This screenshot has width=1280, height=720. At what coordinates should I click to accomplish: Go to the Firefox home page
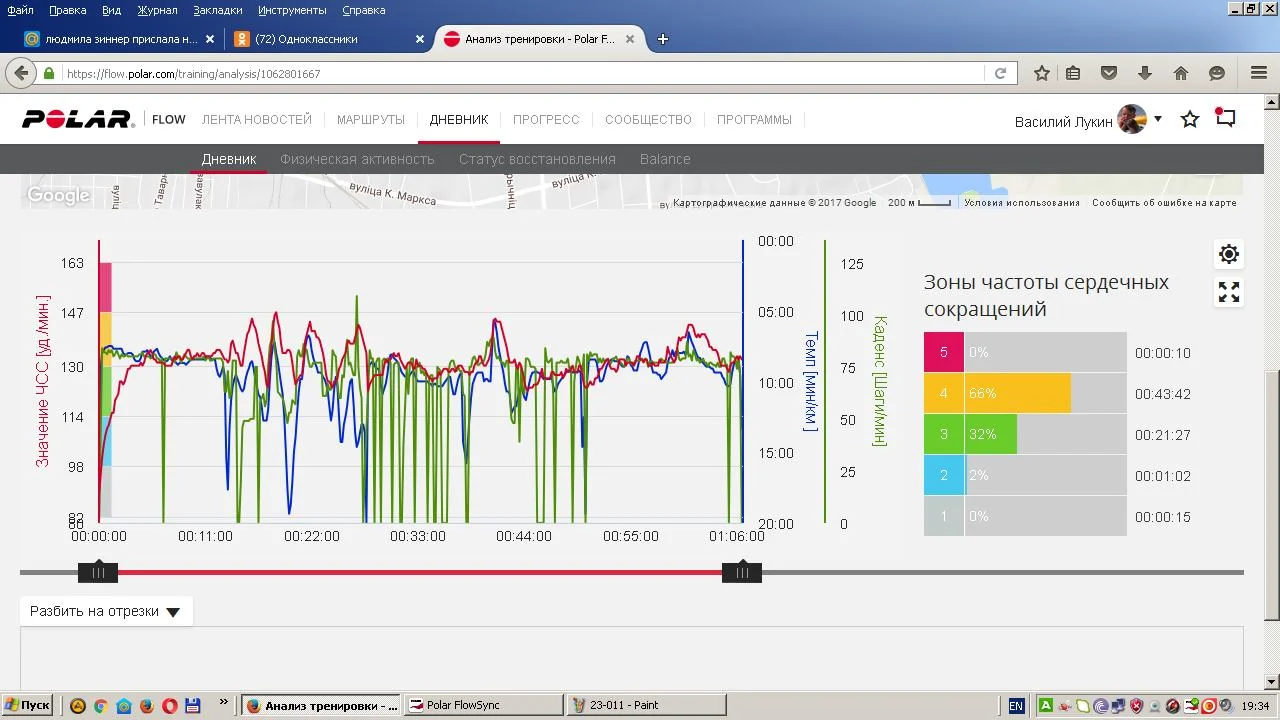1181,73
